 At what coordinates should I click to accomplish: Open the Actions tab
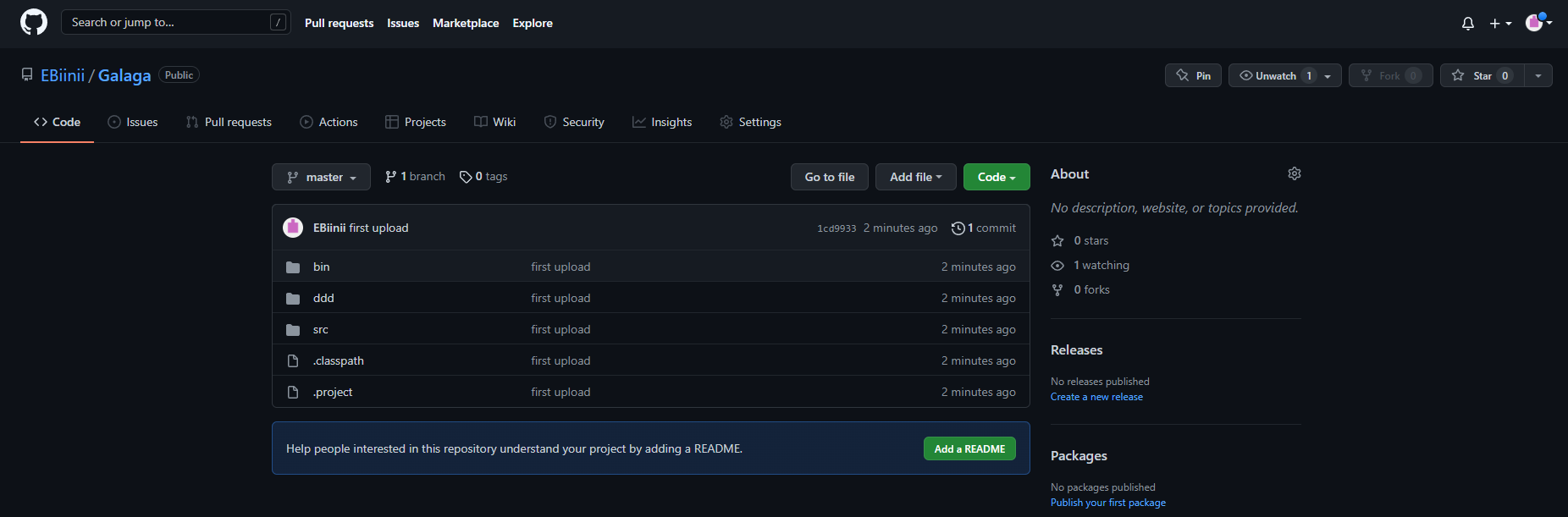click(x=329, y=122)
